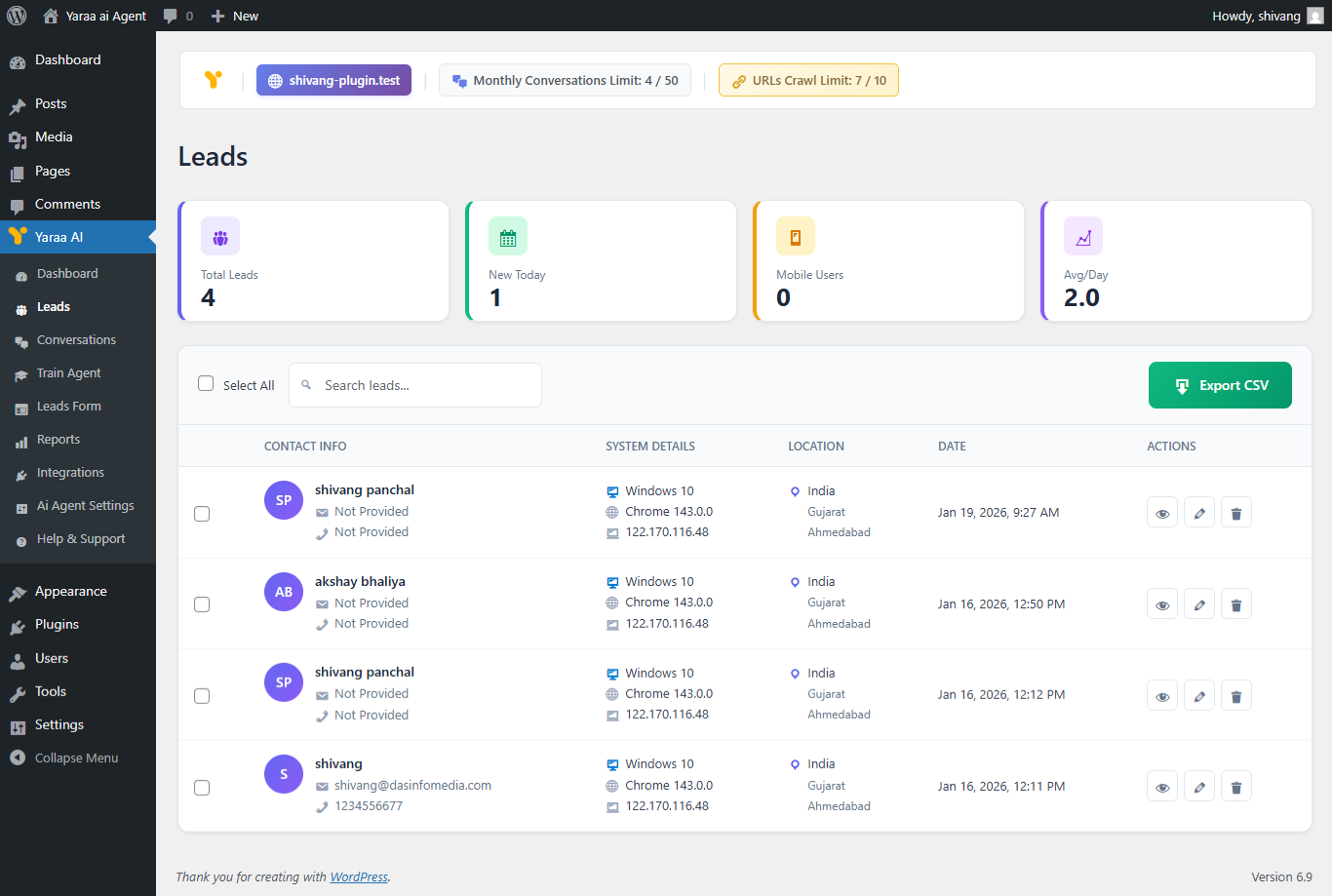Open the WordPress link in the footer
Image resolution: width=1332 pixels, height=896 pixels.
click(359, 877)
